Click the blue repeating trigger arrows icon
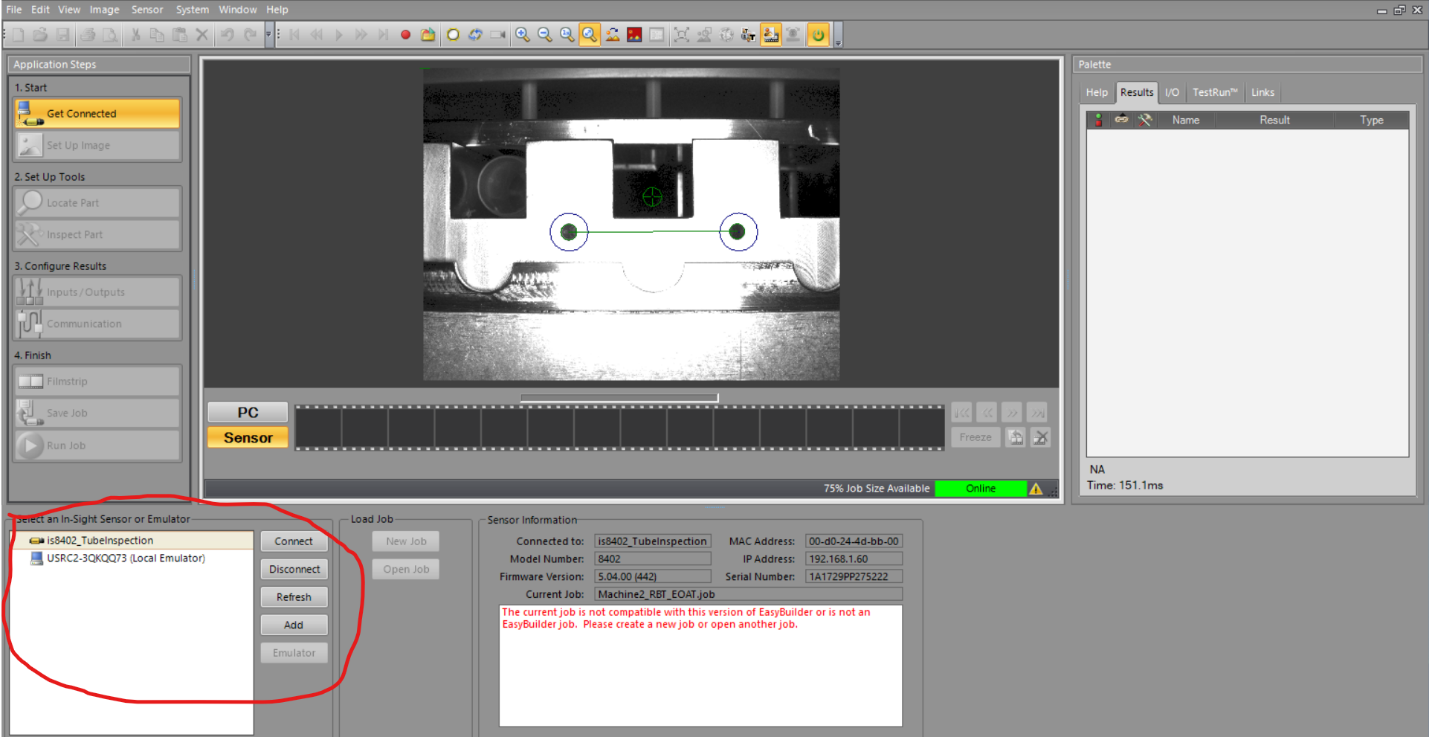The height and width of the screenshot is (737, 1429). pos(475,34)
